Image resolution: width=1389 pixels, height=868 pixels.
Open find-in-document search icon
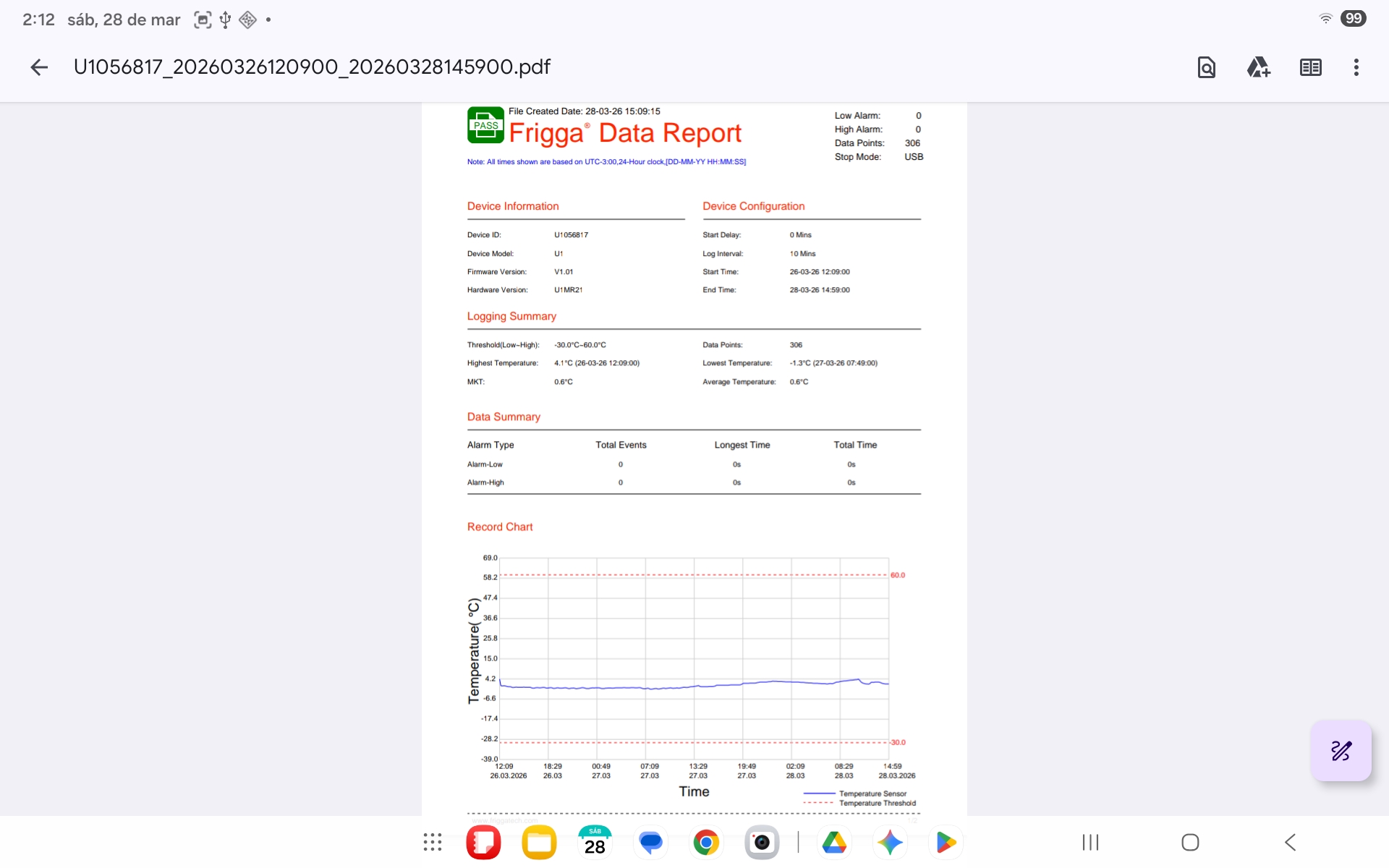pos(1206,67)
